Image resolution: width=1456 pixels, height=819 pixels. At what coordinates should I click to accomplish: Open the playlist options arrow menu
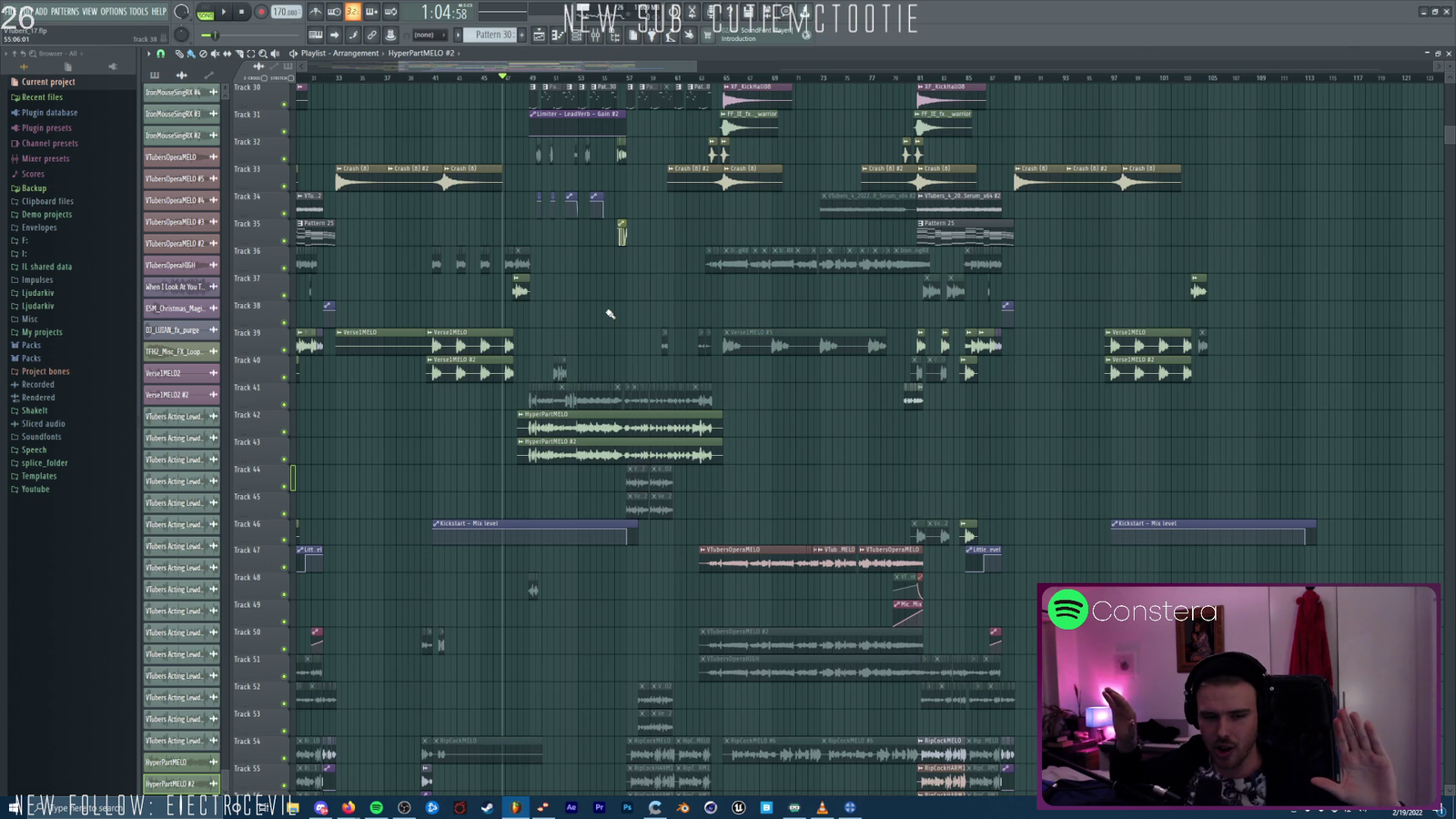tap(148, 54)
